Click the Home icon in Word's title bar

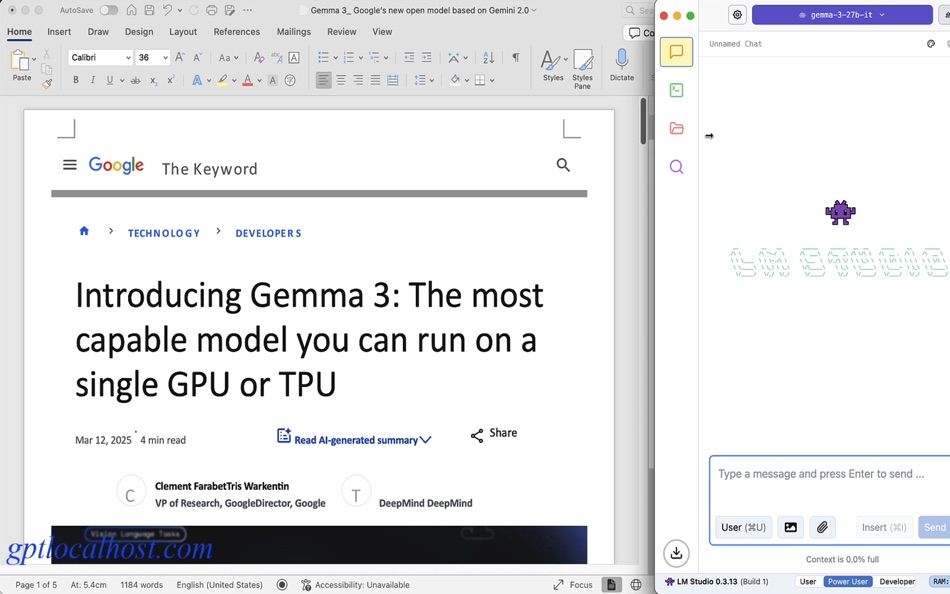click(x=131, y=10)
